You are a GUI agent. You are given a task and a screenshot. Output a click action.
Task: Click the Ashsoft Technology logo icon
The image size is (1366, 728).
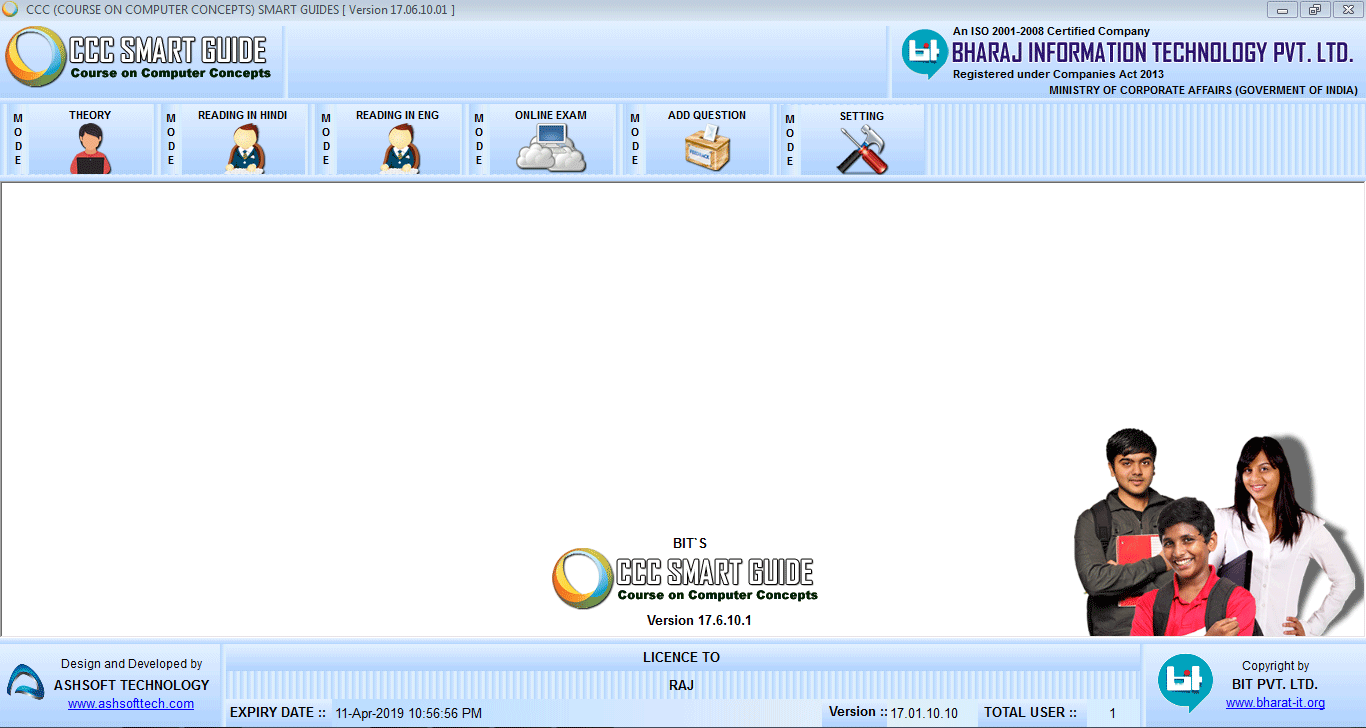25,682
